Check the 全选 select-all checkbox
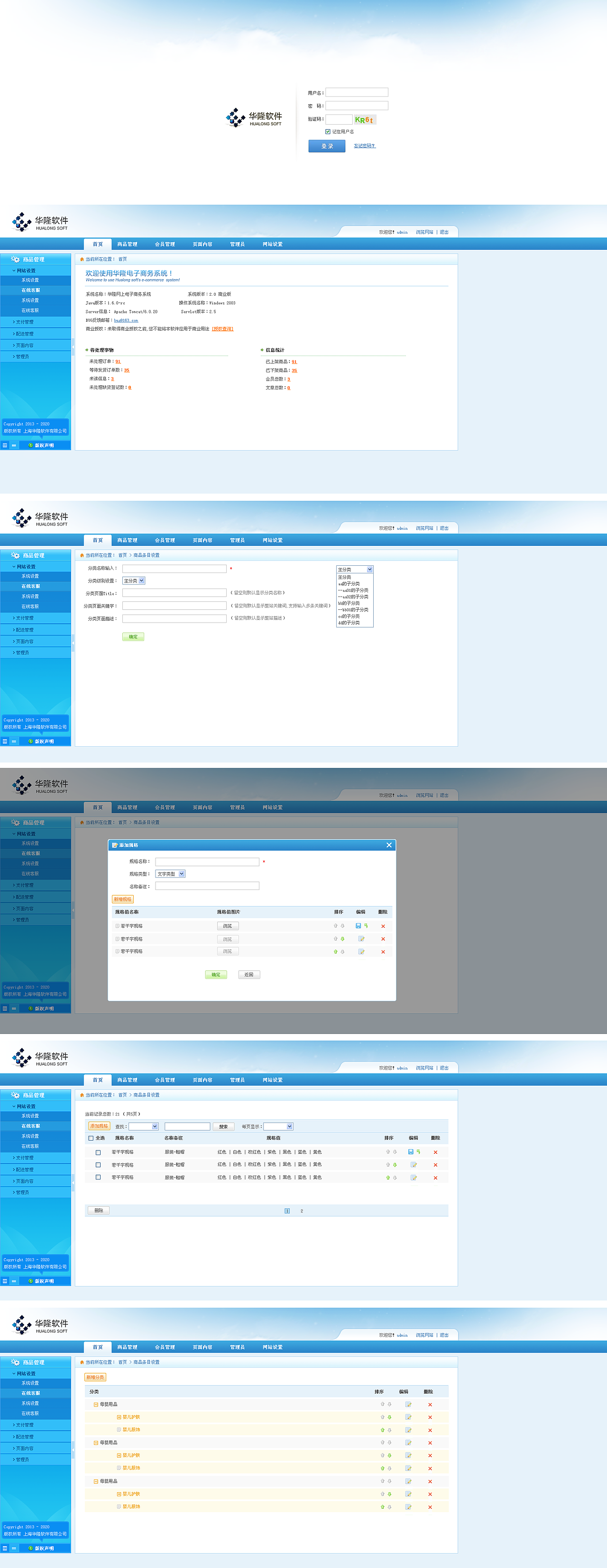This screenshot has height=1568, width=607. click(x=91, y=1138)
